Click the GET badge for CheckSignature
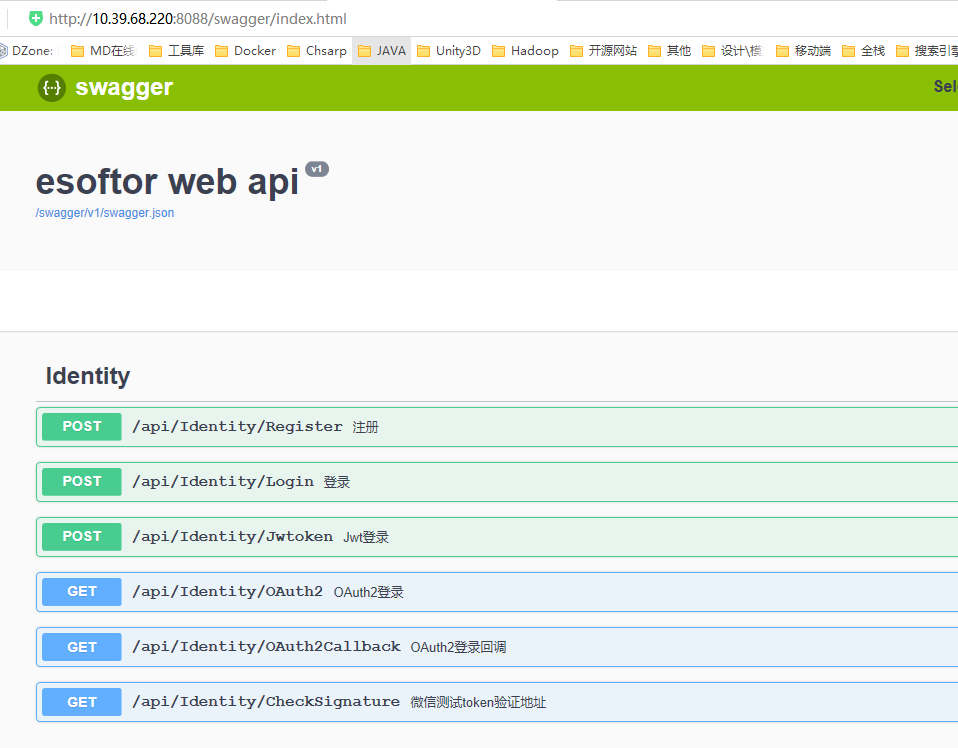Viewport: 958px width, 748px height. (x=82, y=702)
